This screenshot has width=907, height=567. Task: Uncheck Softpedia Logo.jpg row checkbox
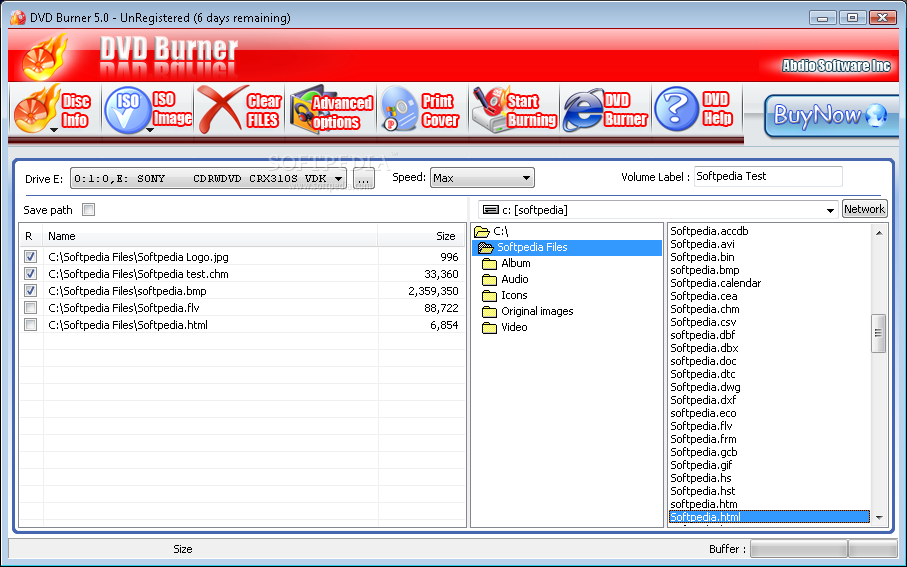(x=31, y=256)
